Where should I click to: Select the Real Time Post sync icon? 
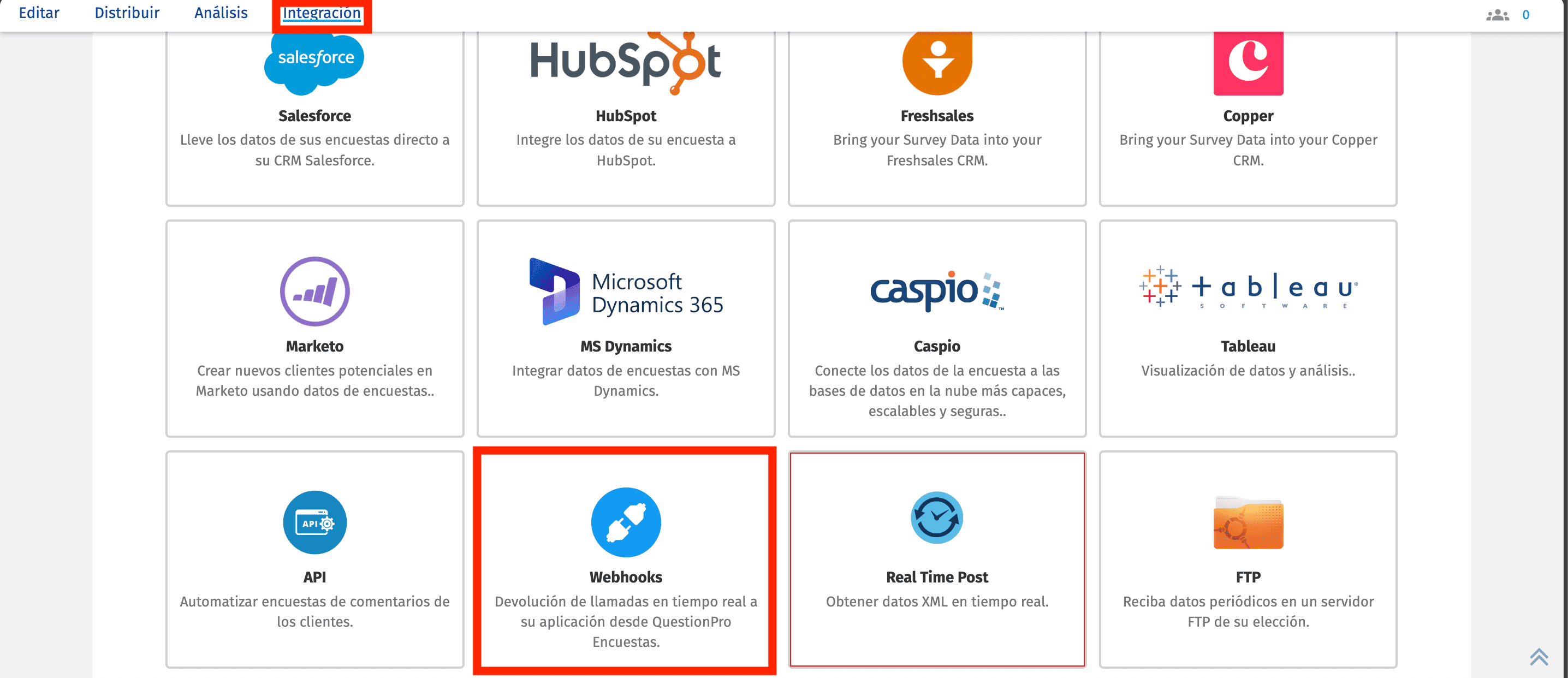click(x=937, y=518)
